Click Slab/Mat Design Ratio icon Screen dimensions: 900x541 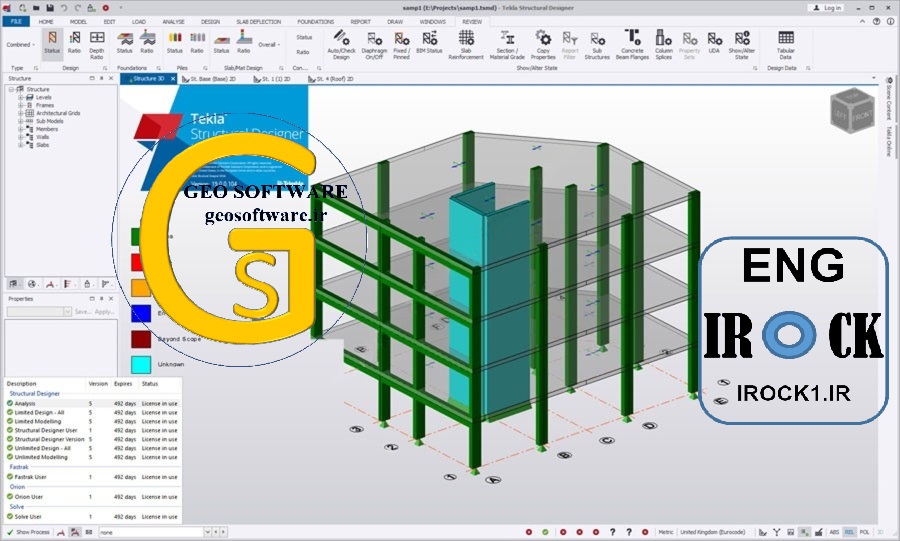[244, 44]
